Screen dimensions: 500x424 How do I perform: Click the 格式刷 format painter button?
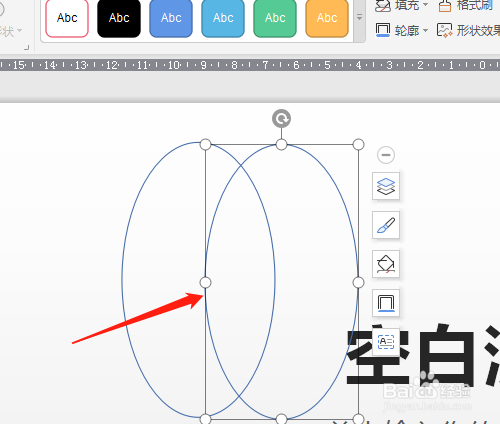pos(466,5)
